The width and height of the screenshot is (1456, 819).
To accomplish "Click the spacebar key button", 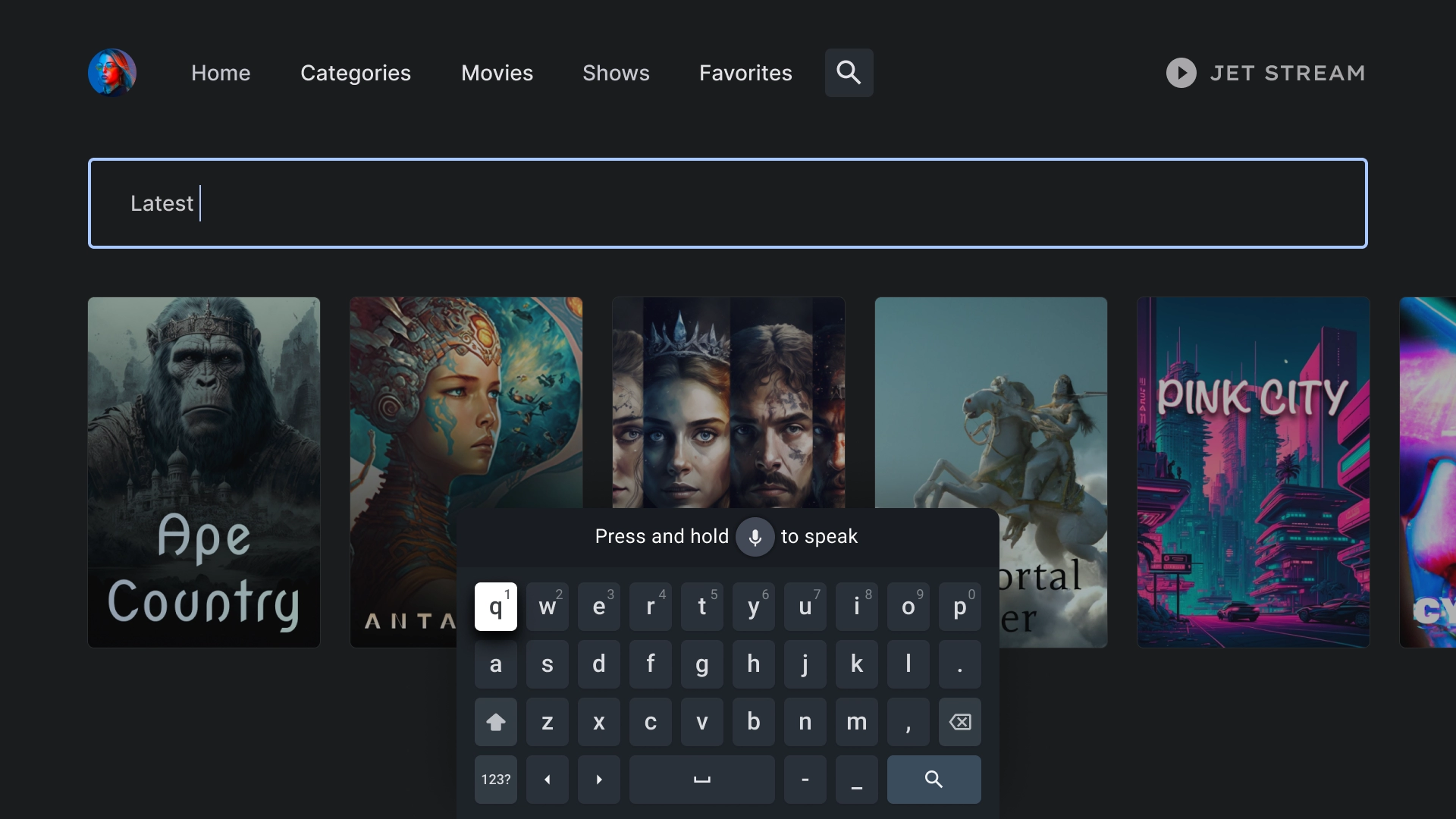I will point(700,779).
